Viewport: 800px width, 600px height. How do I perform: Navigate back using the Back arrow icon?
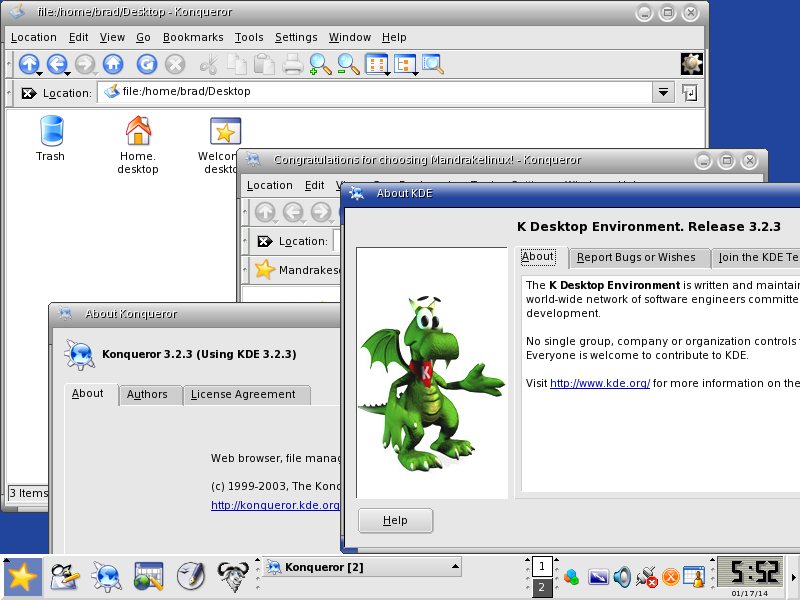pos(57,64)
